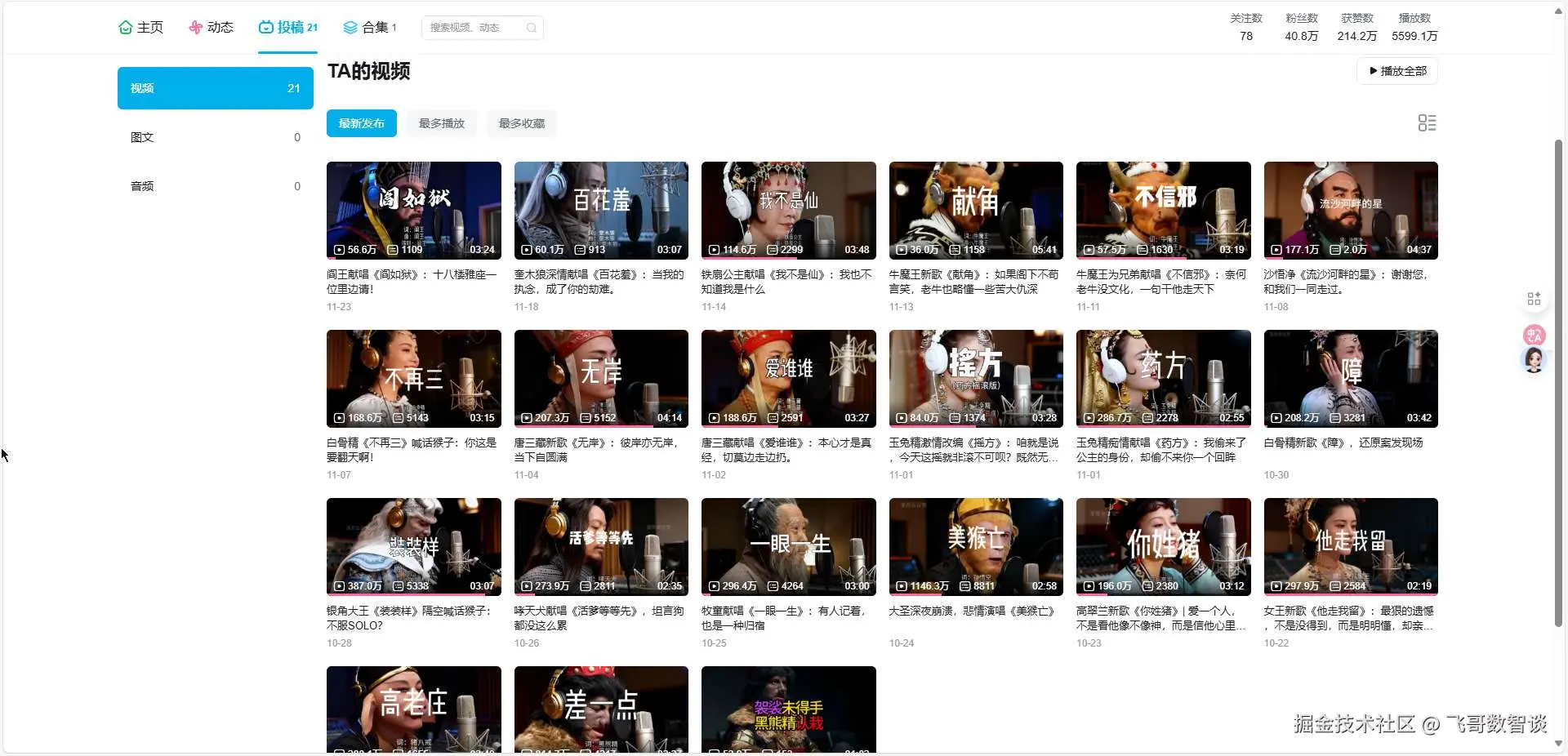Click the 播放全部 button
The height and width of the screenshot is (756, 1568).
tap(1397, 71)
